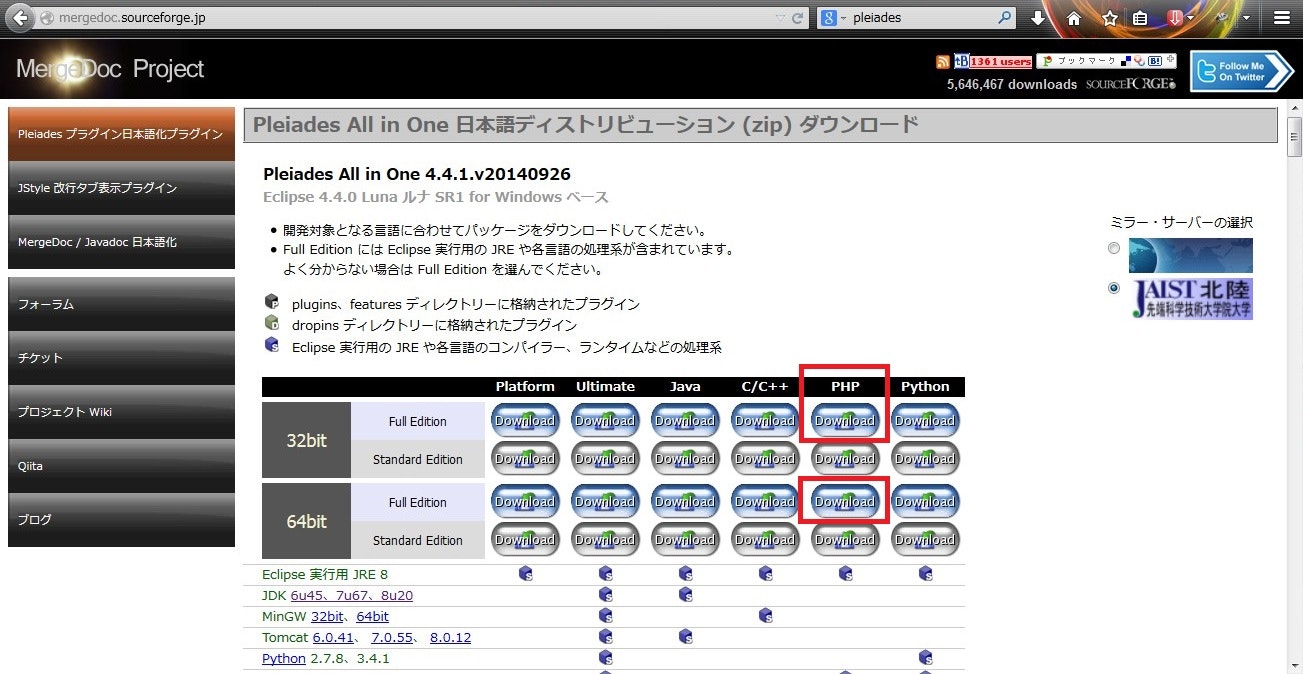Click the Hatena 'B' bookmark icon
Screen dimensions: 1303x674
pyautogui.click(x=961, y=61)
